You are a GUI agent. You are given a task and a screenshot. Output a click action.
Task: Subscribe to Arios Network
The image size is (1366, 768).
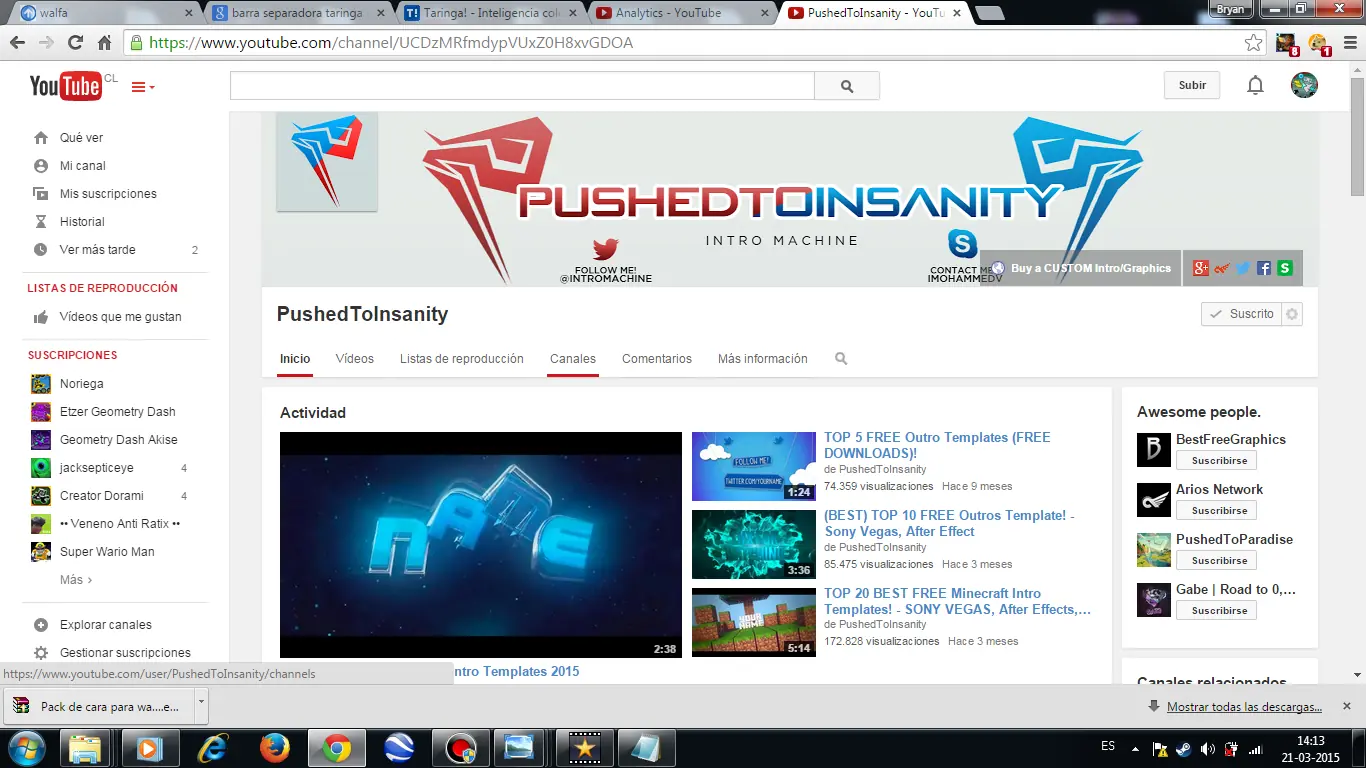1216,511
